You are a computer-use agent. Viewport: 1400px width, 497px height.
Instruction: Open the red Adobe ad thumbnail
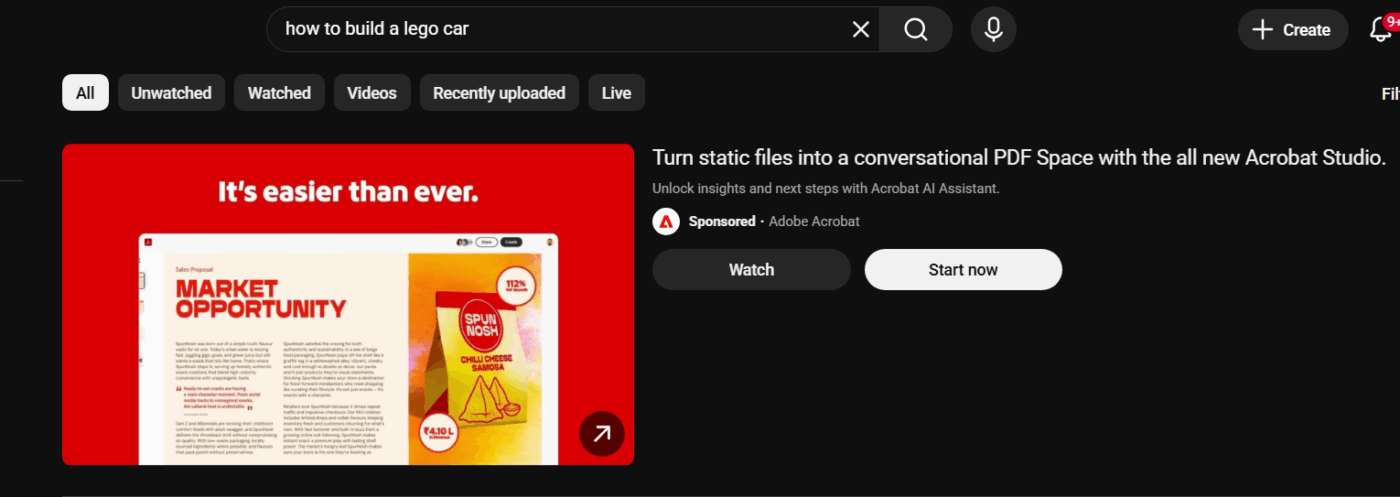(x=348, y=304)
